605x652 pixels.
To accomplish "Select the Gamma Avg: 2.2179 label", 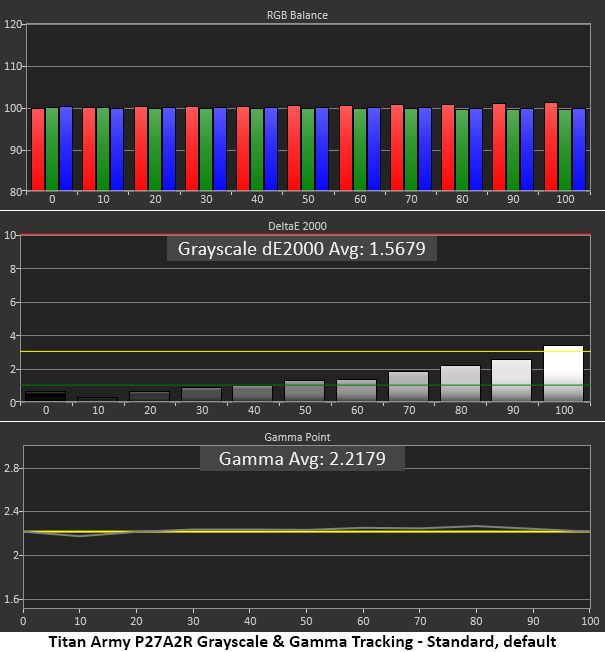I will (x=302, y=459).
